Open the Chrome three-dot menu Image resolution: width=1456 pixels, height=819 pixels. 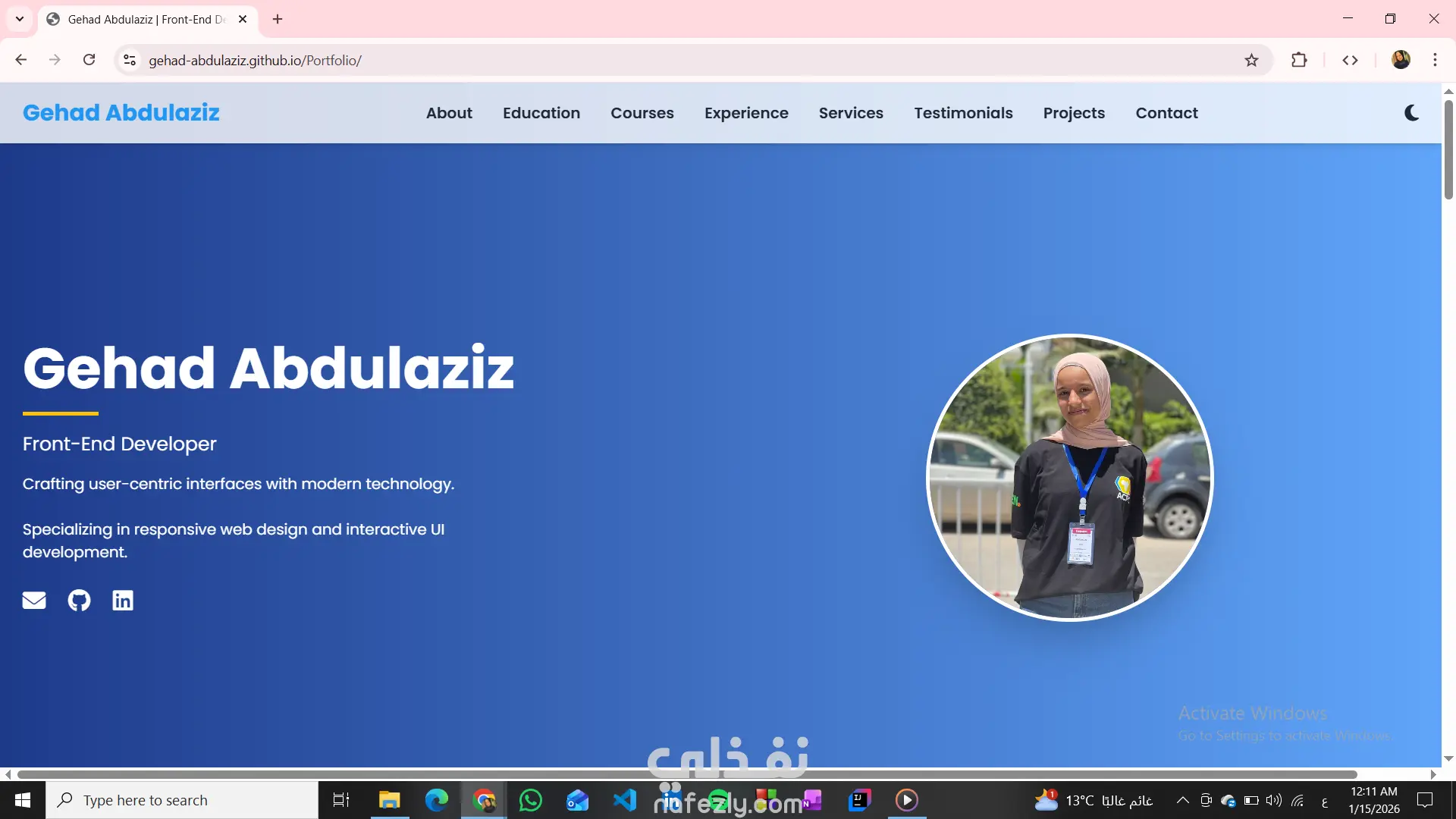coord(1435,60)
